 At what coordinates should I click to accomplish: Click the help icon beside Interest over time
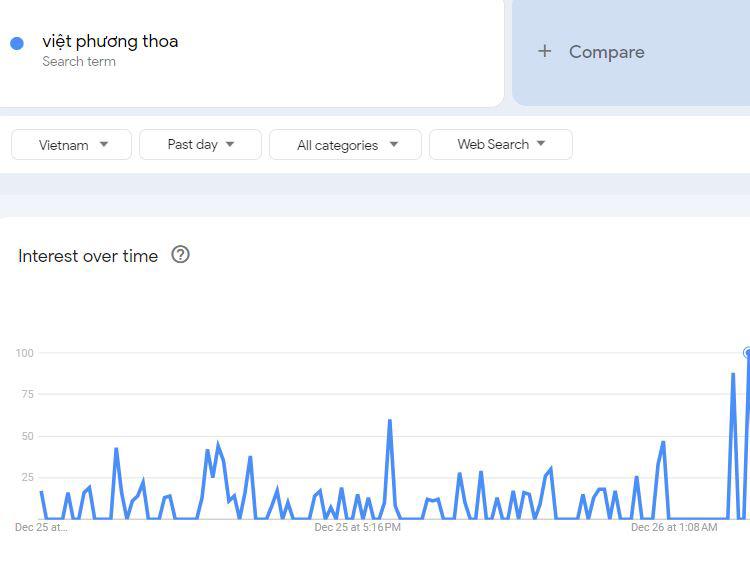coord(180,255)
